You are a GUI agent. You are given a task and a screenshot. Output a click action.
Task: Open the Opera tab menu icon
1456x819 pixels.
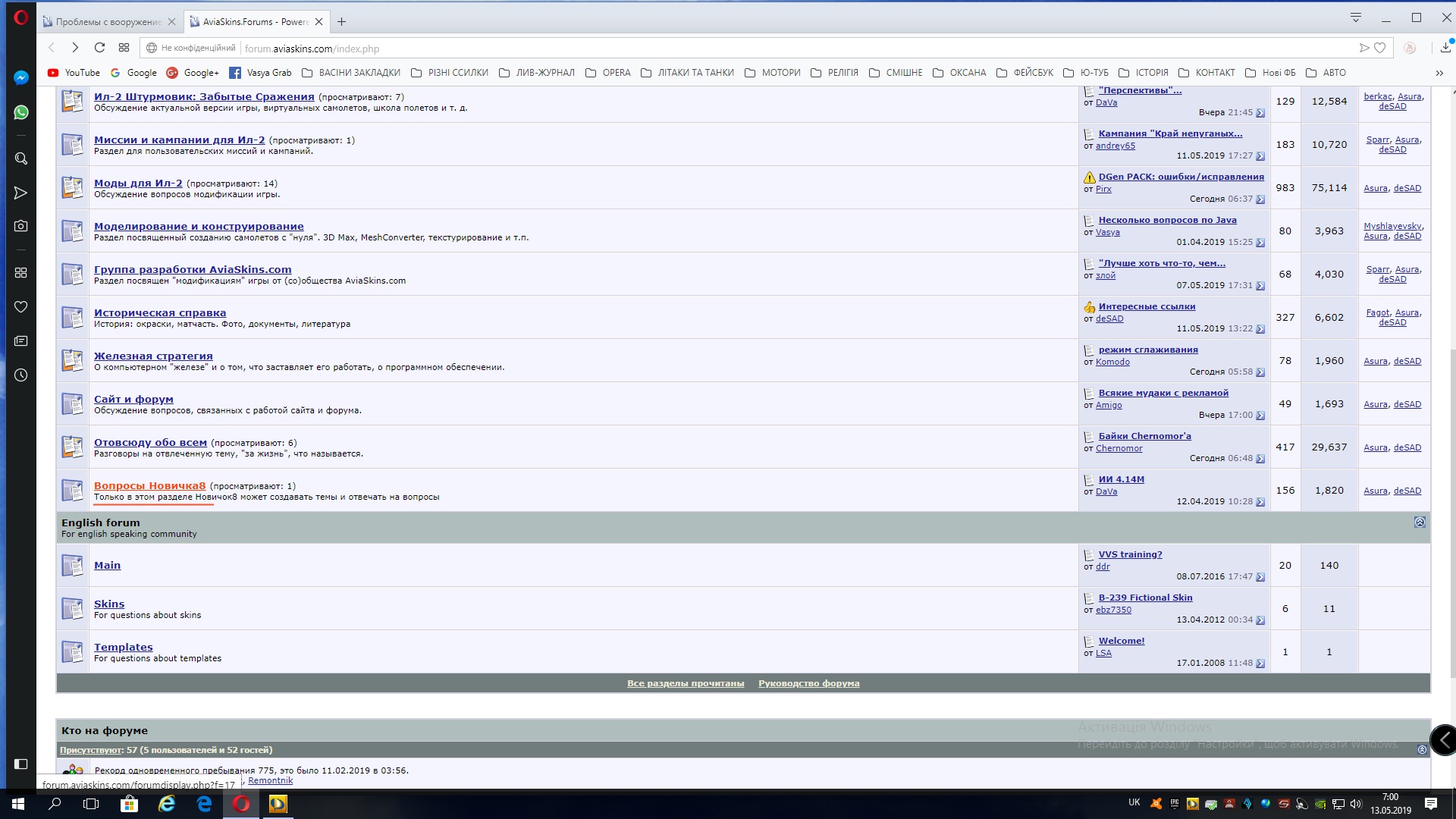click(1356, 17)
